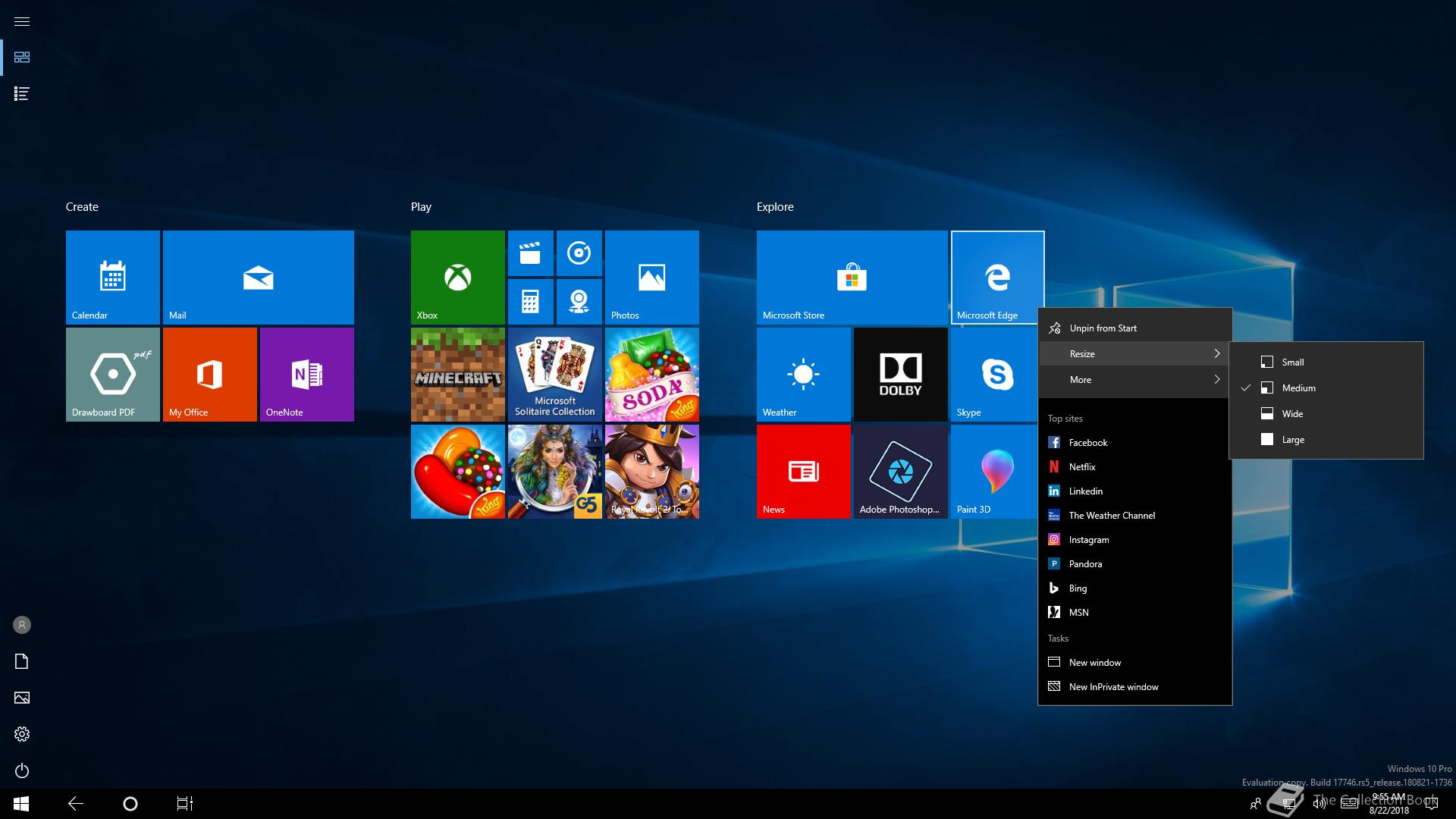The image size is (1456, 819).
Task: Open Settings gear in Start sidebar
Action: (22, 734)
